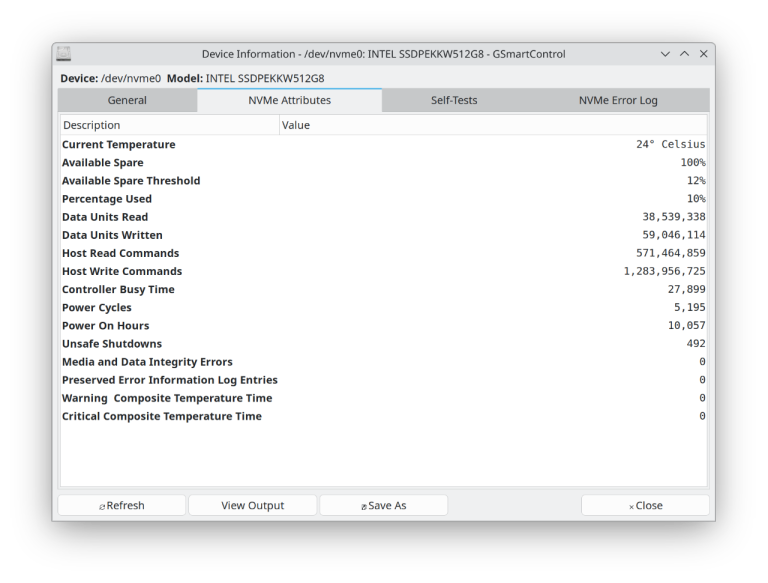Image resolution: width=768 pixels, height=583 pixels.
Task: Click the Value column header
Action: point(493,125)
